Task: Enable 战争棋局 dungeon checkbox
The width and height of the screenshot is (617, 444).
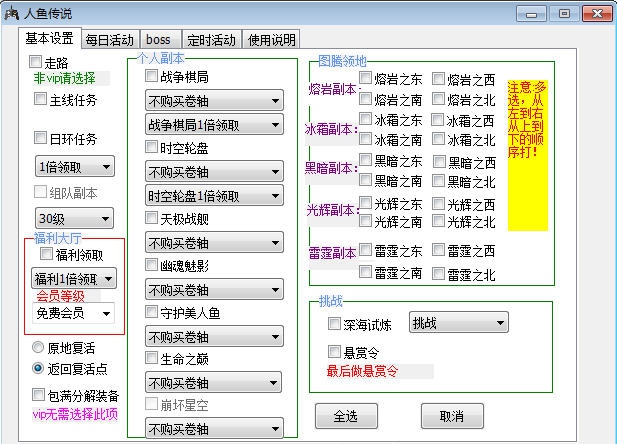Action: pyautogui.click(x=152, y=75)
